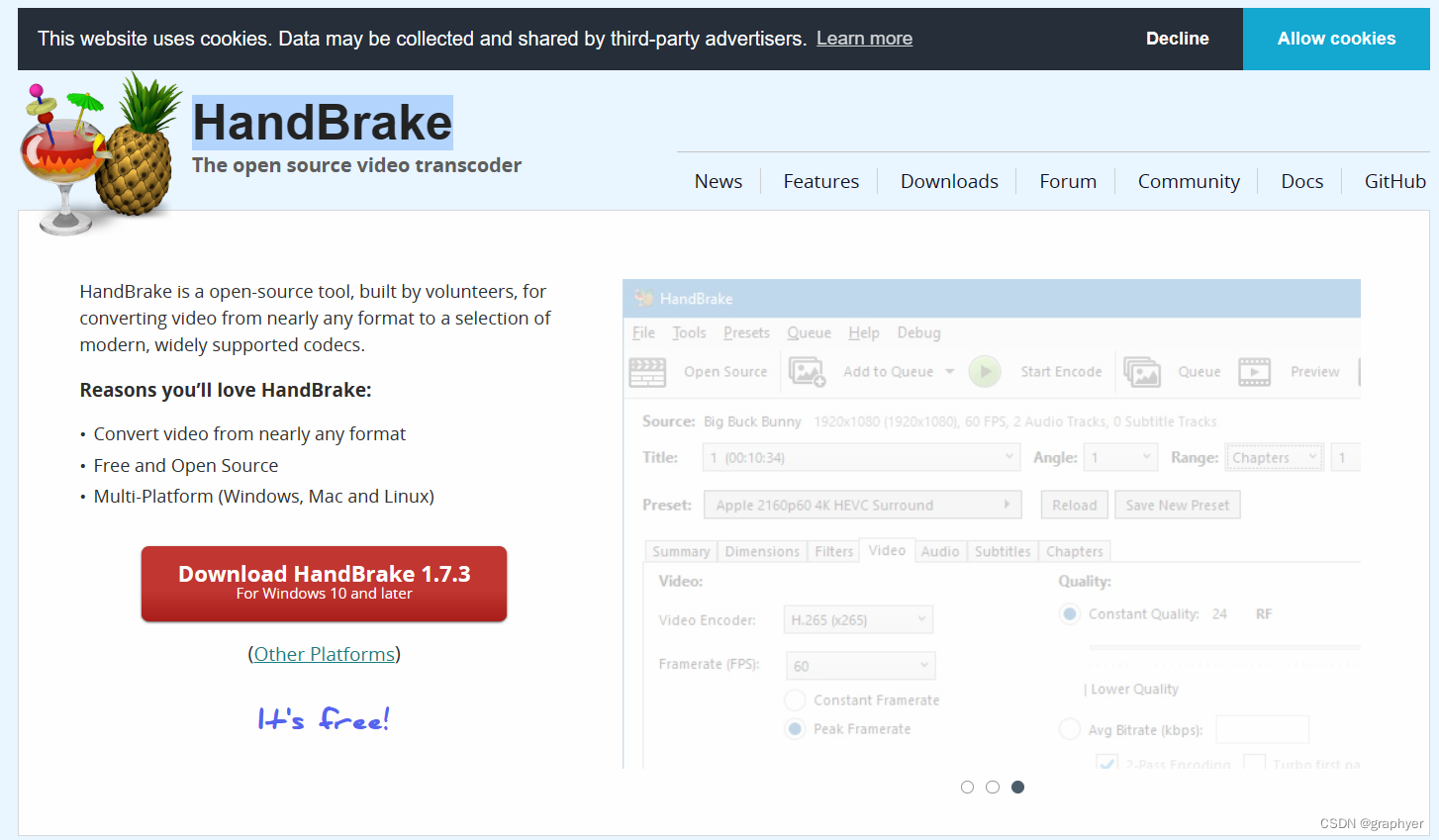Image resolution: width=1439 pixels, height=840 pixels.
Task: Open the Debug menu
Action: coord(918,332)
